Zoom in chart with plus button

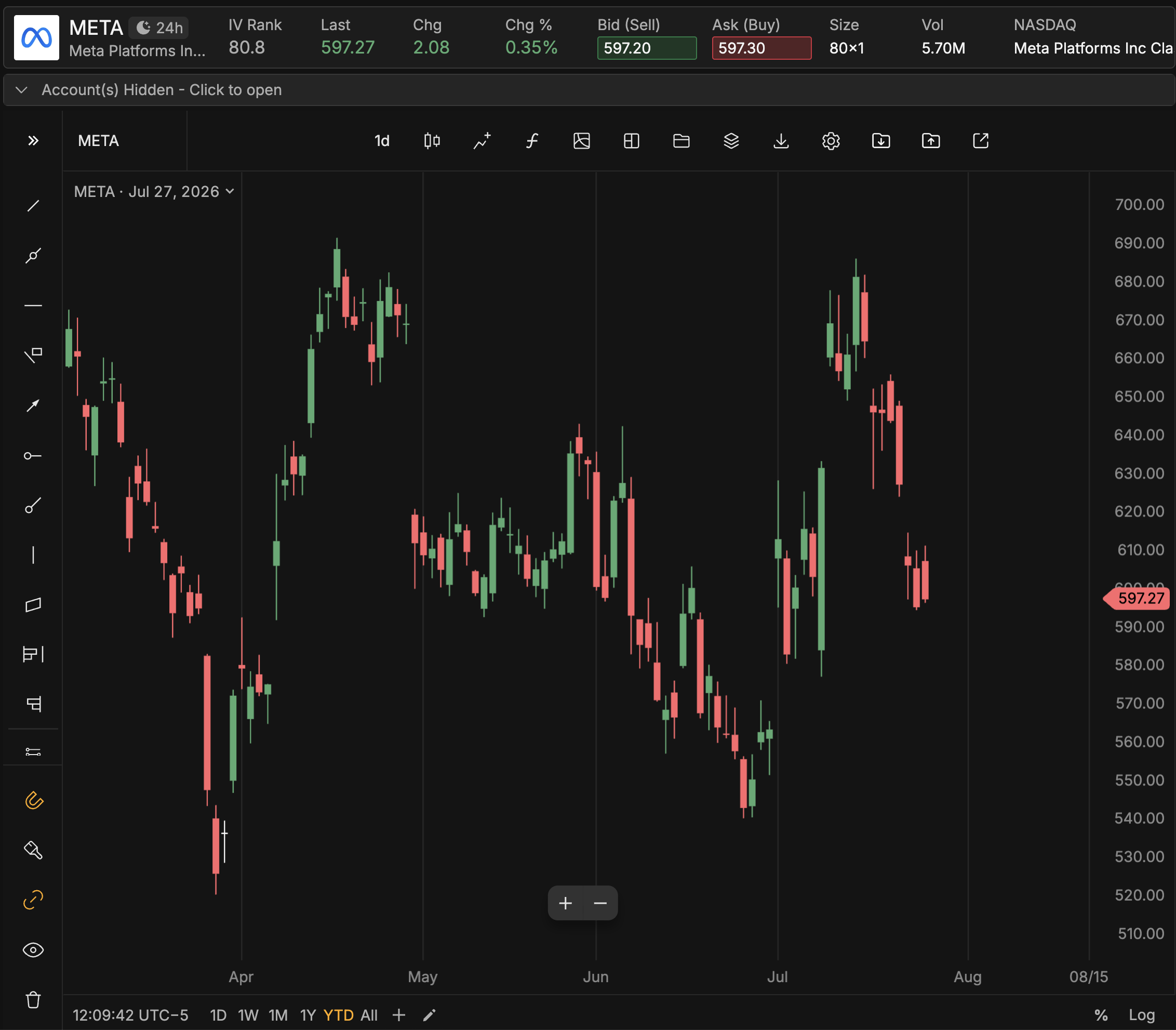tap(565, 904)
